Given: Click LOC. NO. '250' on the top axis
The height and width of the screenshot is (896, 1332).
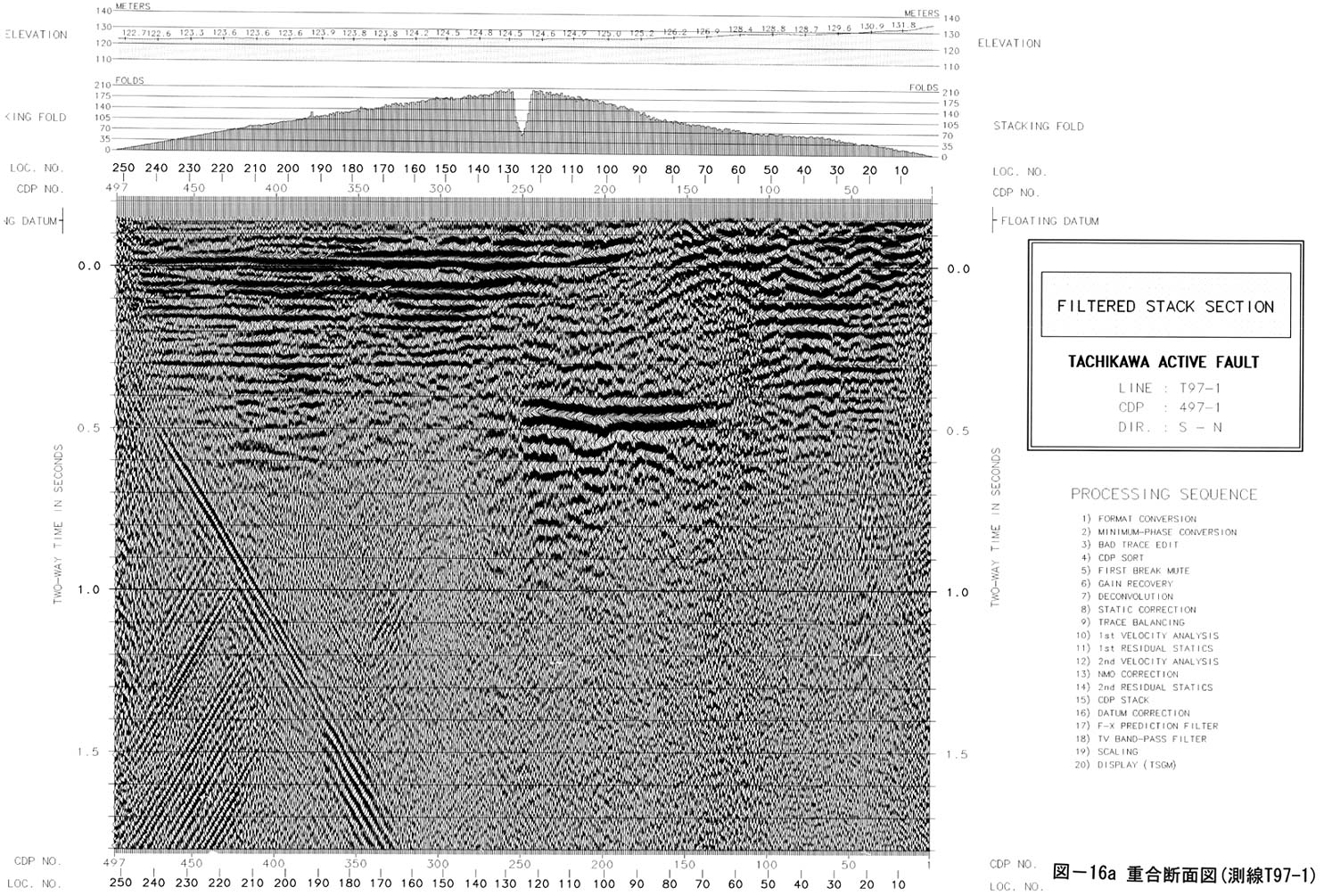Looking at the screenshot, I should (123, 168).
